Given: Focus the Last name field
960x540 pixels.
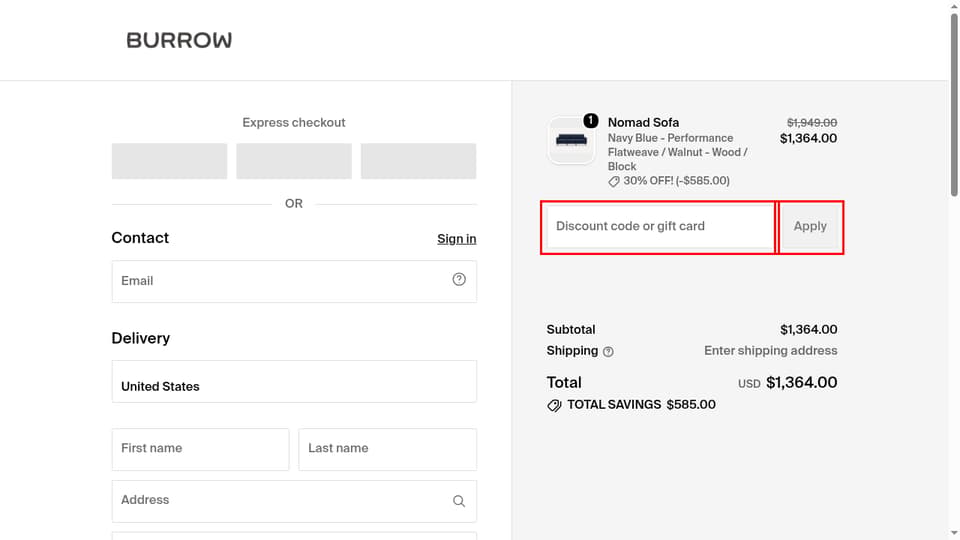Looking at the screenshot, I should click(x=388, y=449).
